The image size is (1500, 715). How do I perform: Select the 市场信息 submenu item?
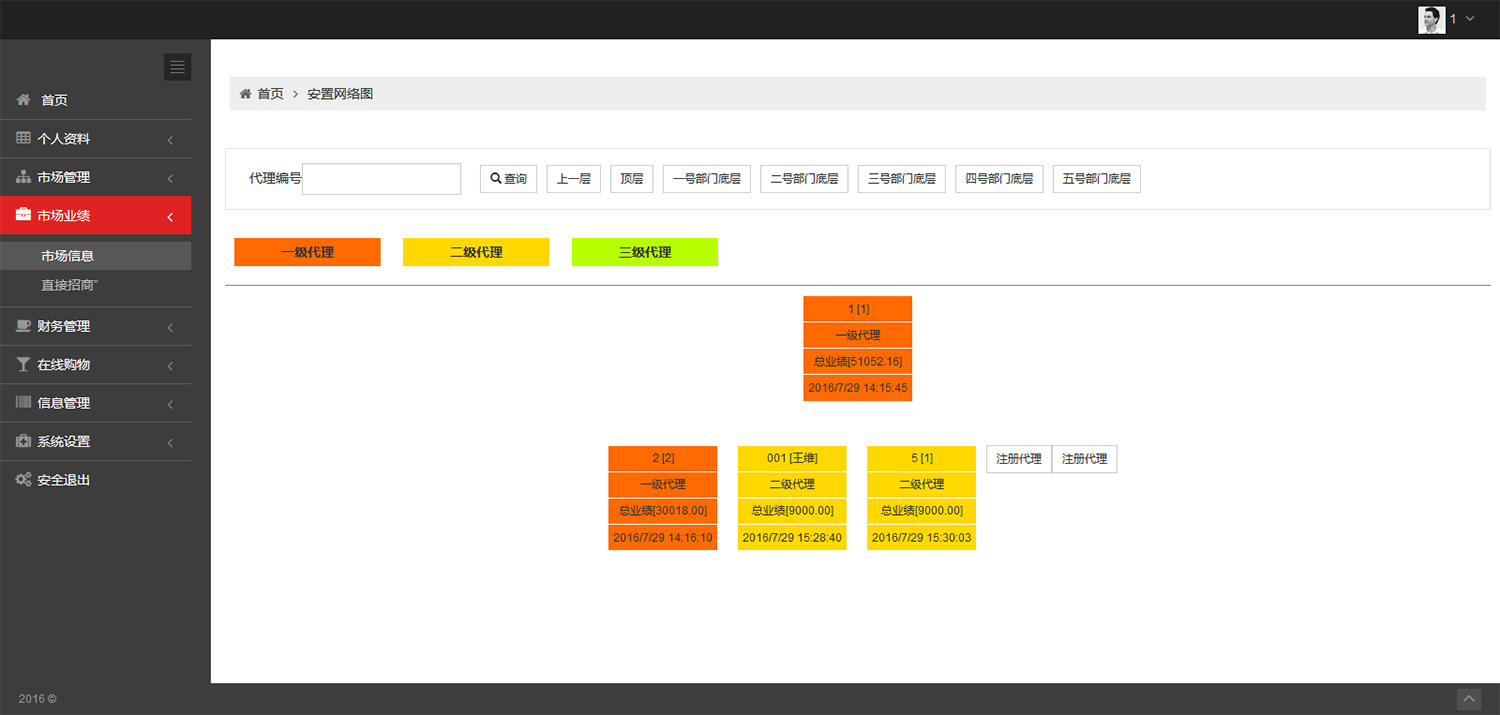click(x=67, y=256)
